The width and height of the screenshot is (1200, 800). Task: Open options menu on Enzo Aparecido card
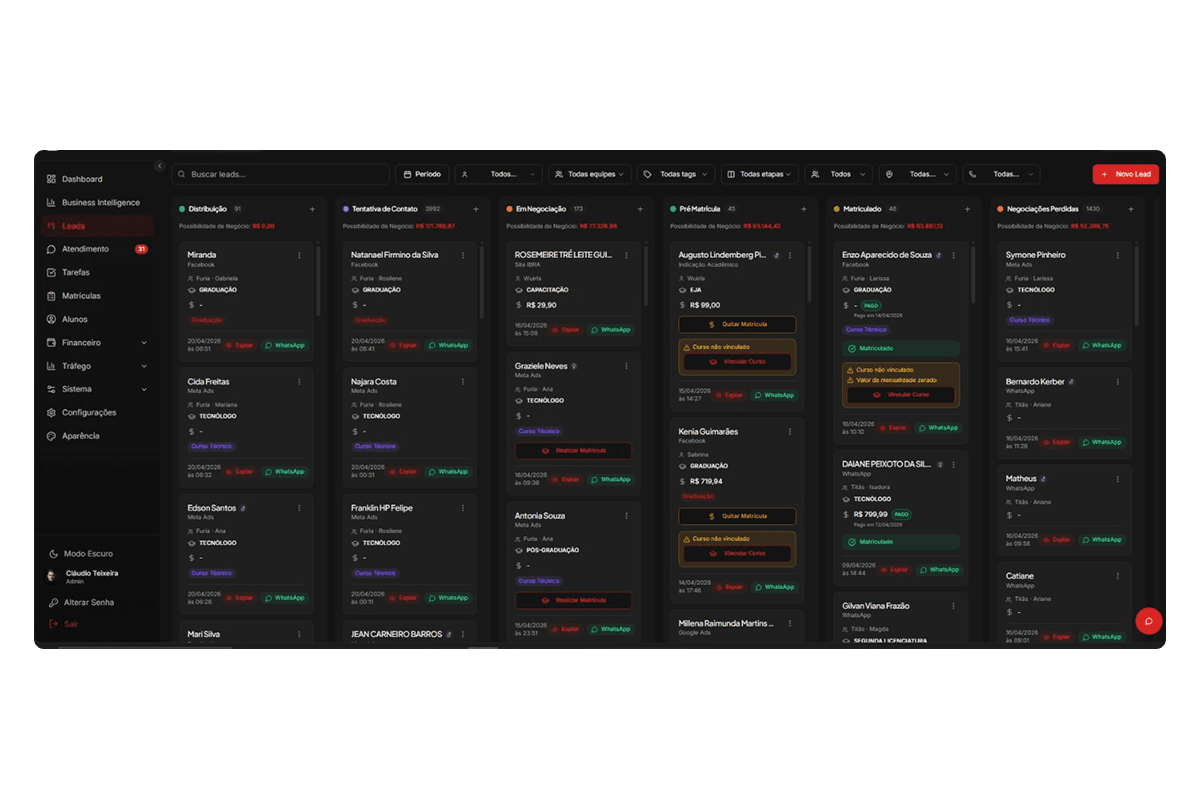point(953,255)
